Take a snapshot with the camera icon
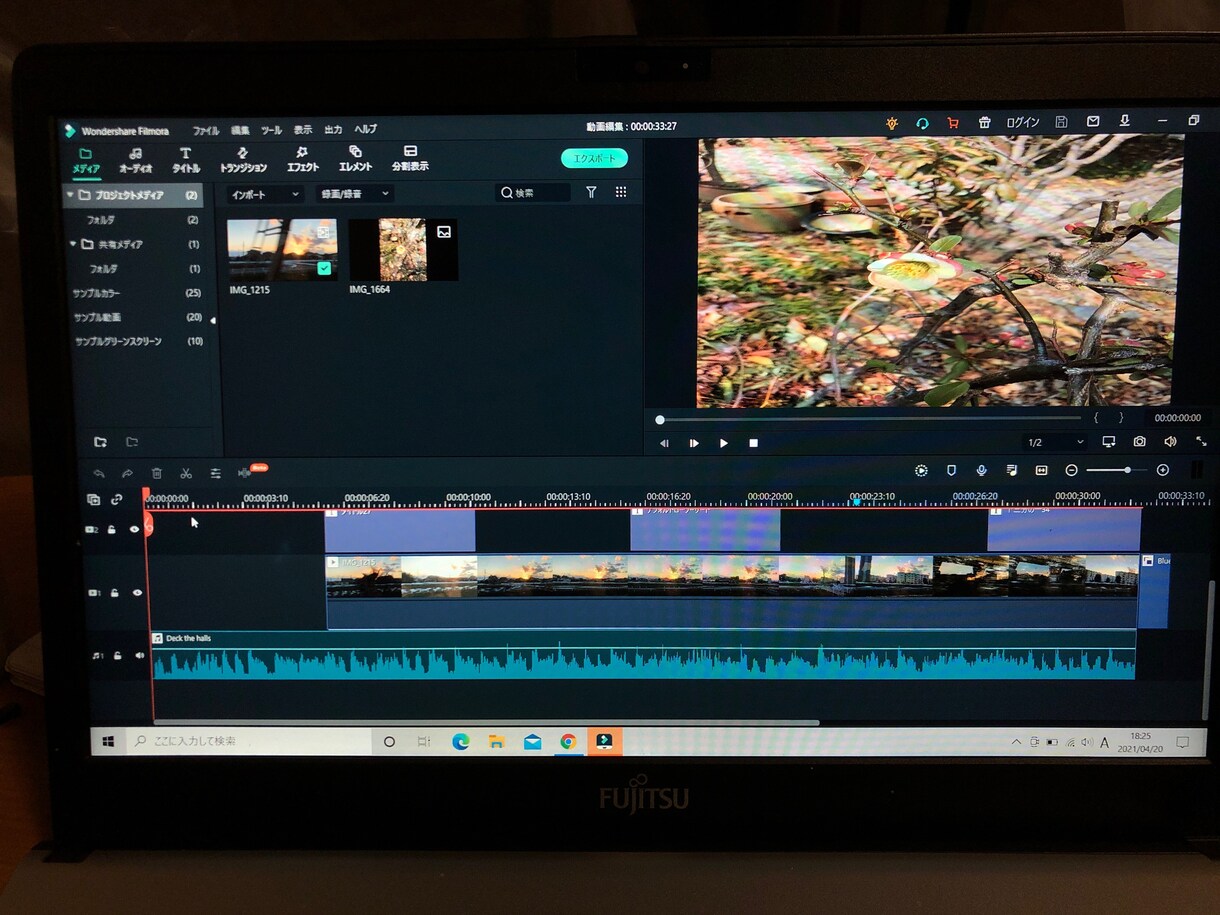 (x=1139, y=442)
